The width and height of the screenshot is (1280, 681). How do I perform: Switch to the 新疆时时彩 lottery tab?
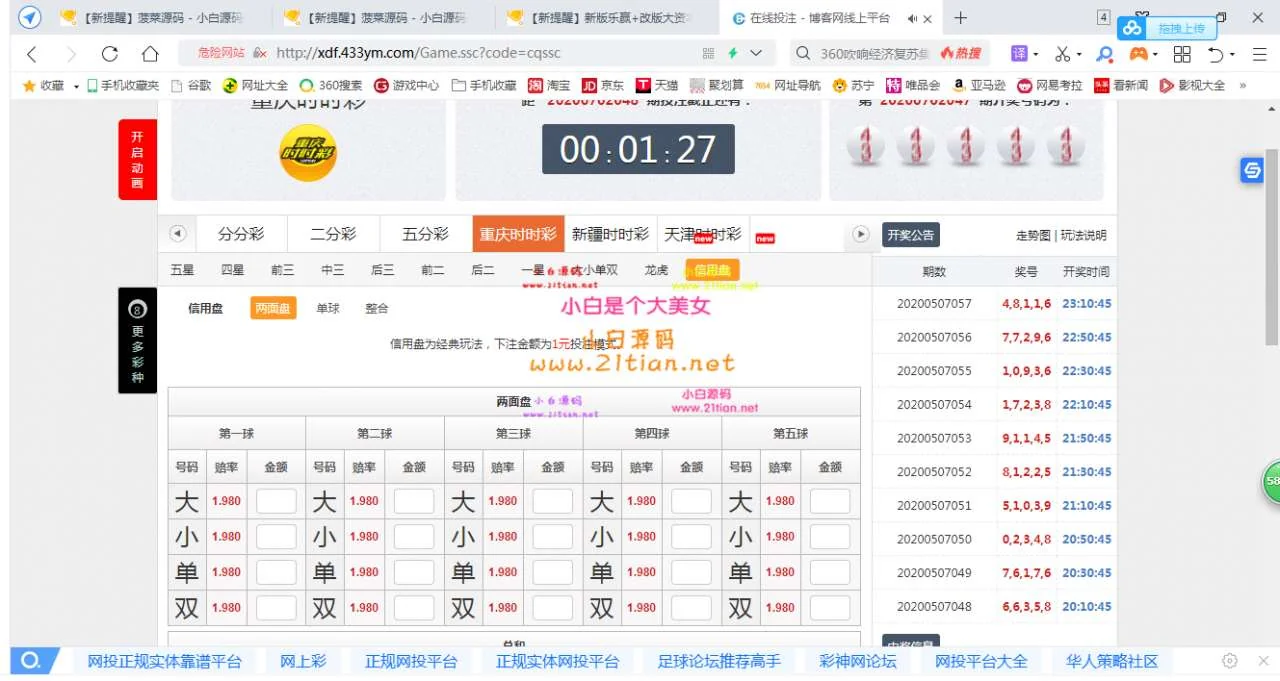(610, 234)
